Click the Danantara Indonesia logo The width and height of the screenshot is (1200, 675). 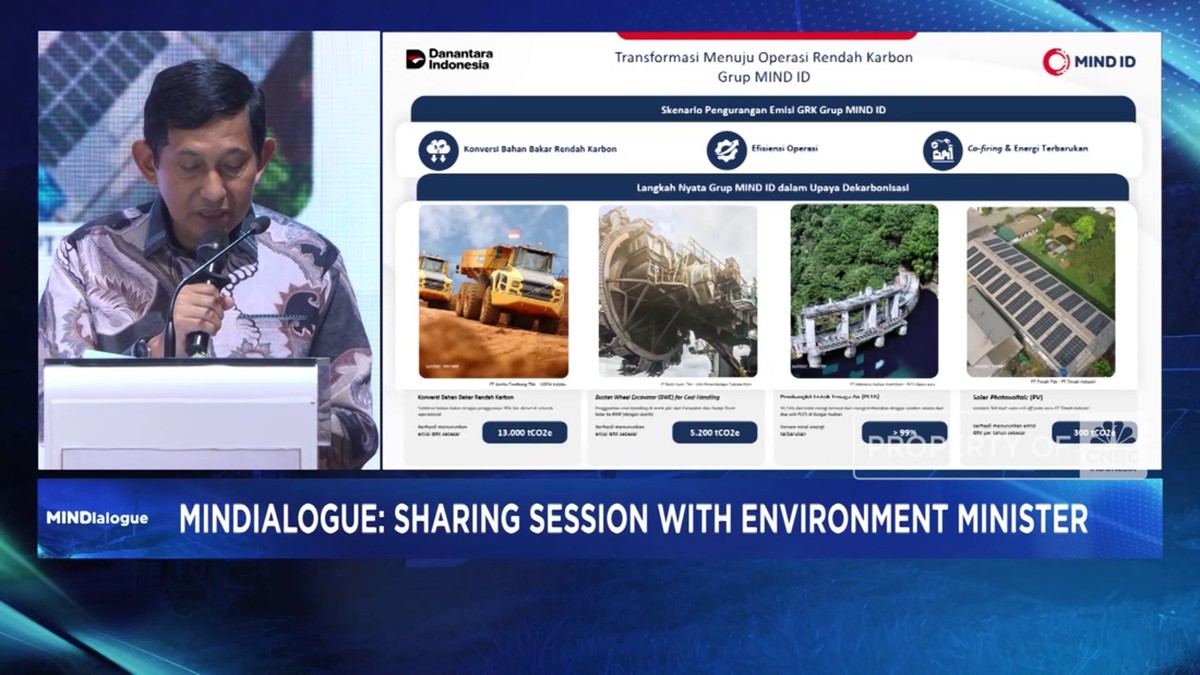tap(449, 59)
